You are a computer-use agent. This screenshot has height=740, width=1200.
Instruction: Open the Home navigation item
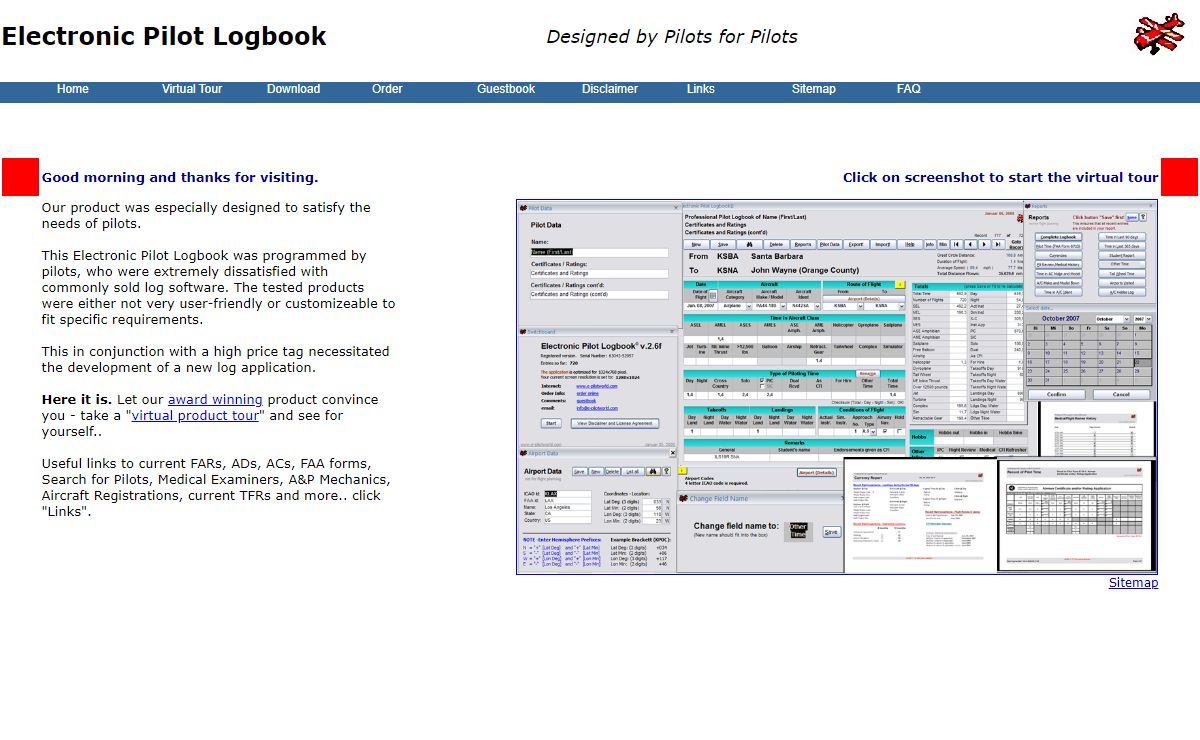coord(72,89)
